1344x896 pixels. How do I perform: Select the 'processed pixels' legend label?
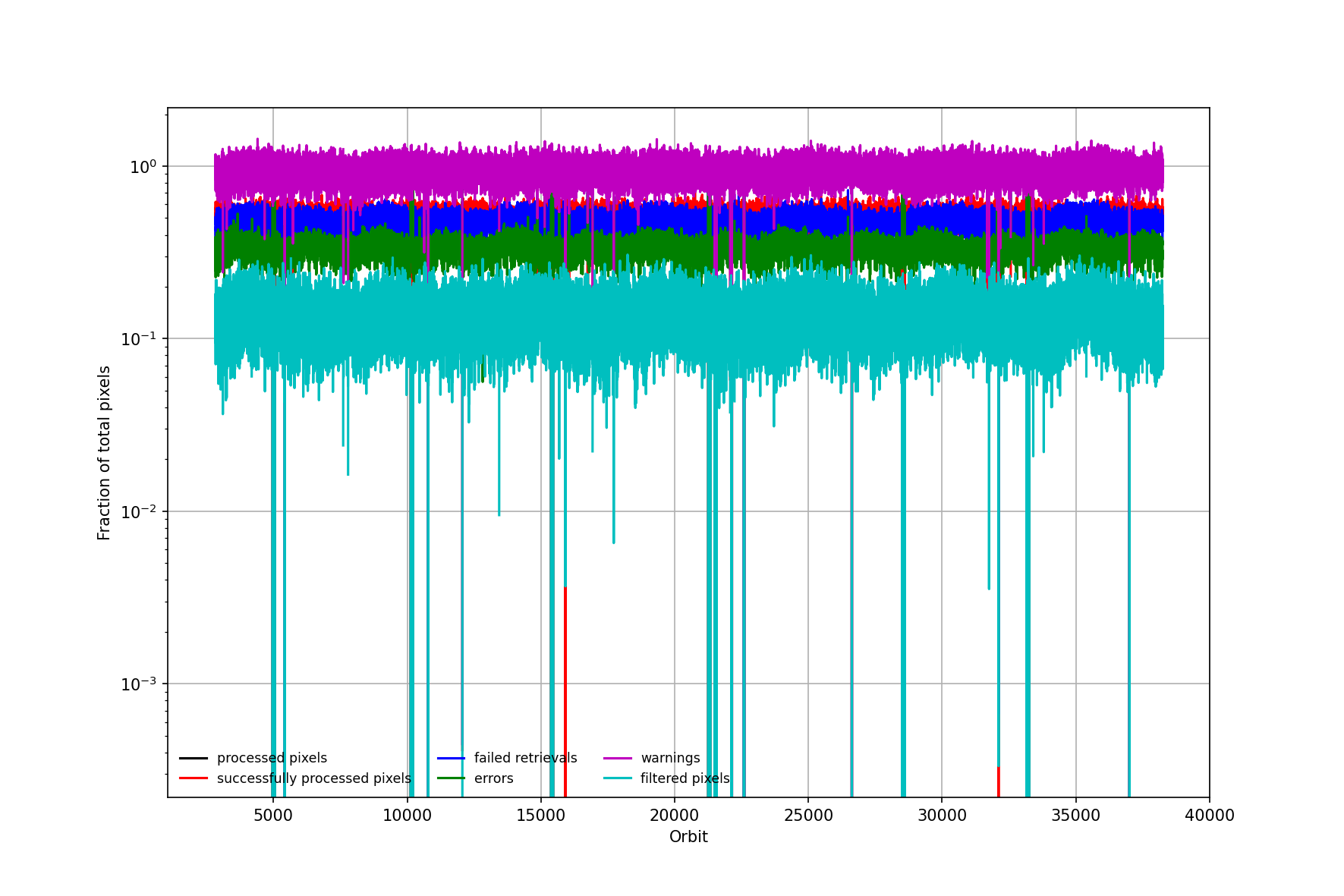(272, 758)
